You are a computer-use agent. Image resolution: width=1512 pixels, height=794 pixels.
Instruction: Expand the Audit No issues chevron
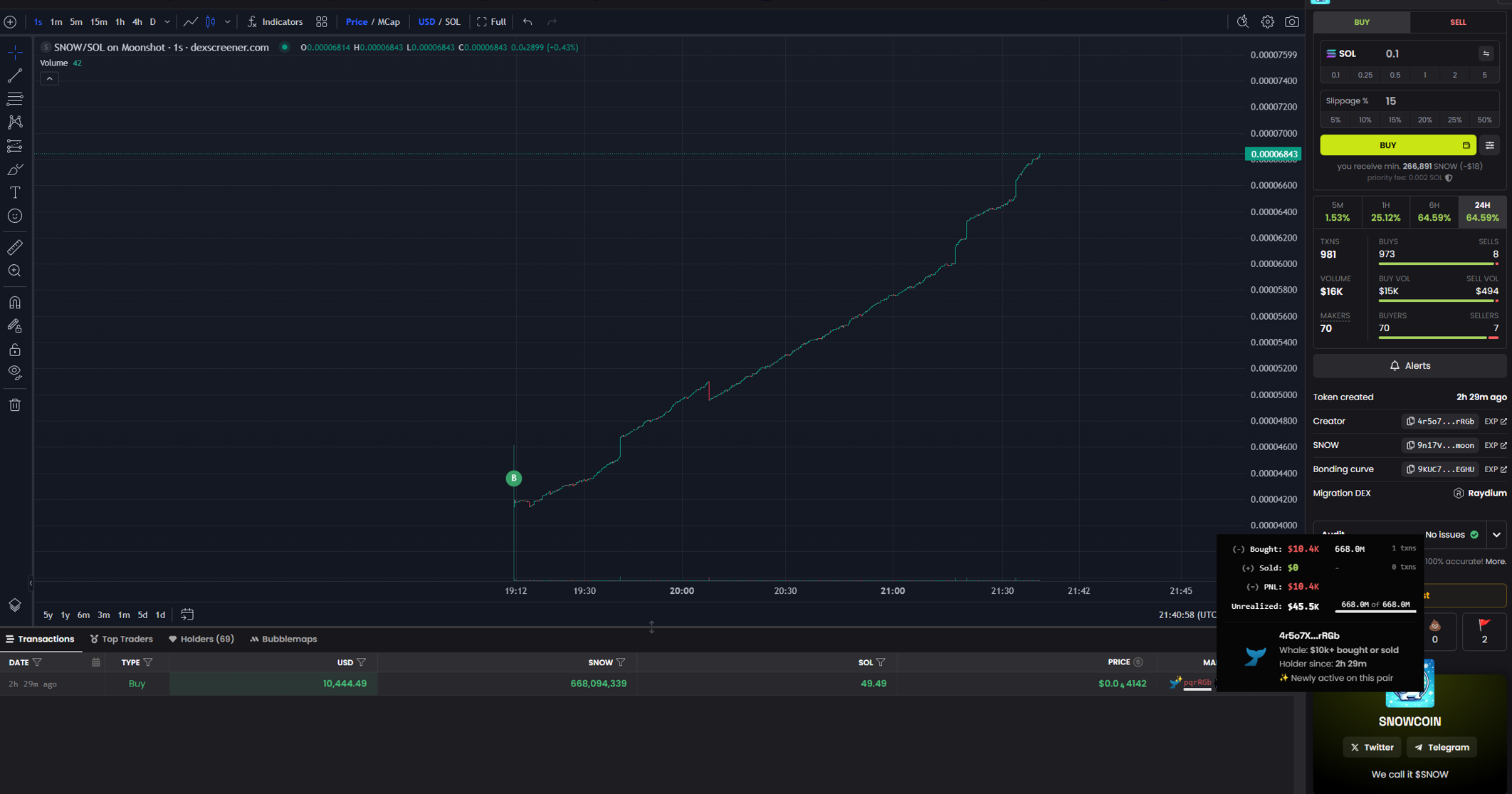tap(1496, 535)
